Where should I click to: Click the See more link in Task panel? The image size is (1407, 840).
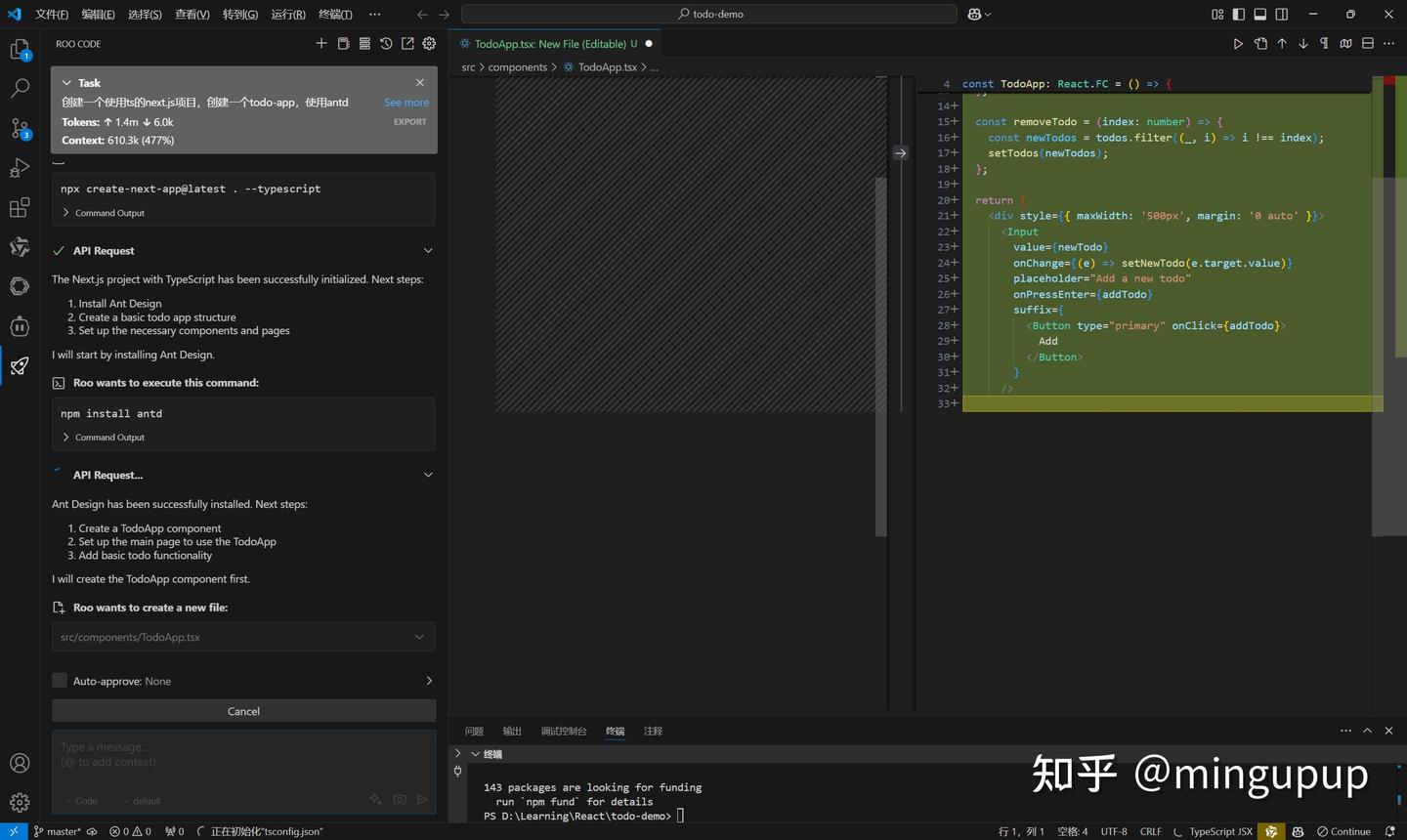(405, 102)
